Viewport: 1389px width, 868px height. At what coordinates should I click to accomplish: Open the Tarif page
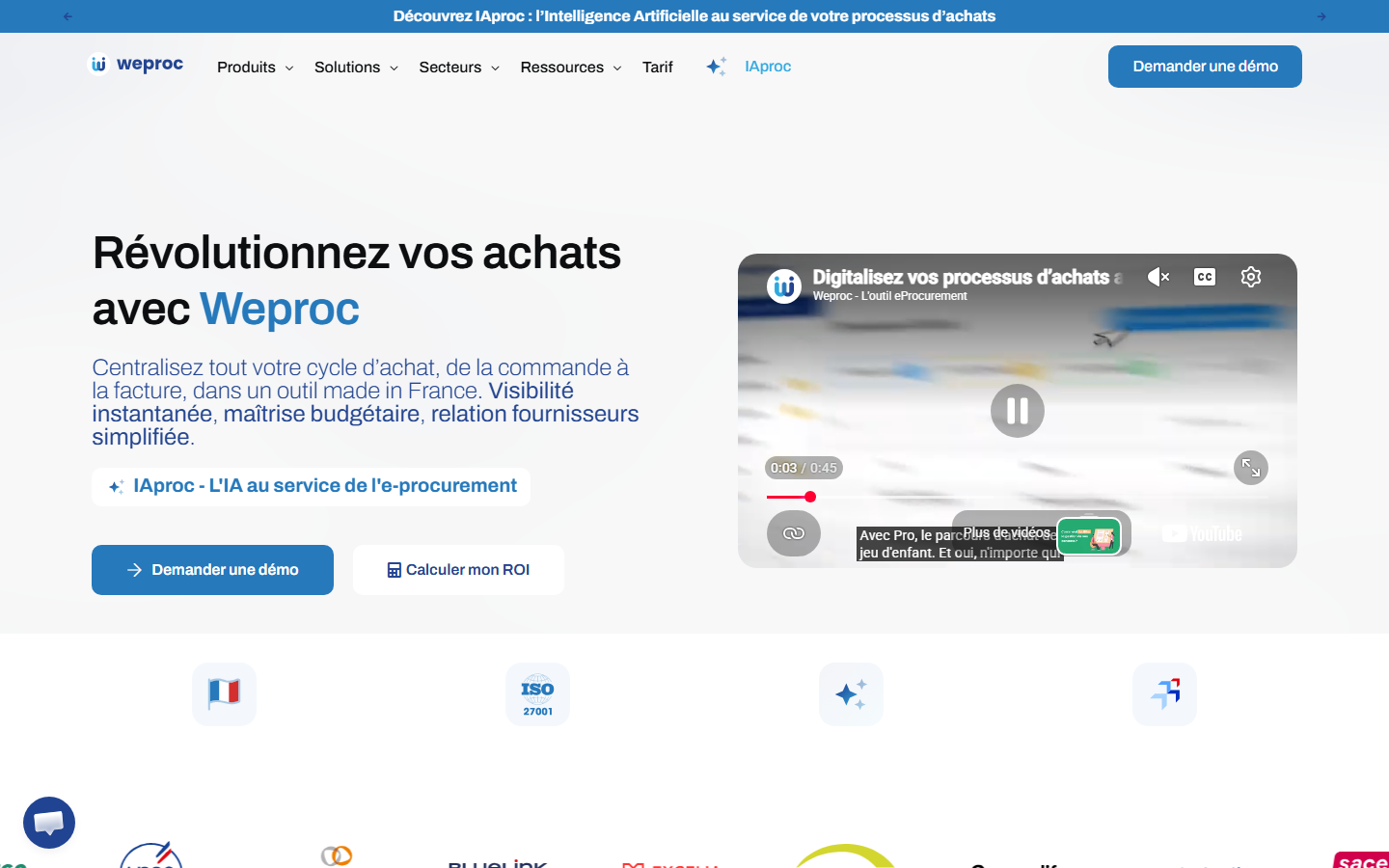658,67
